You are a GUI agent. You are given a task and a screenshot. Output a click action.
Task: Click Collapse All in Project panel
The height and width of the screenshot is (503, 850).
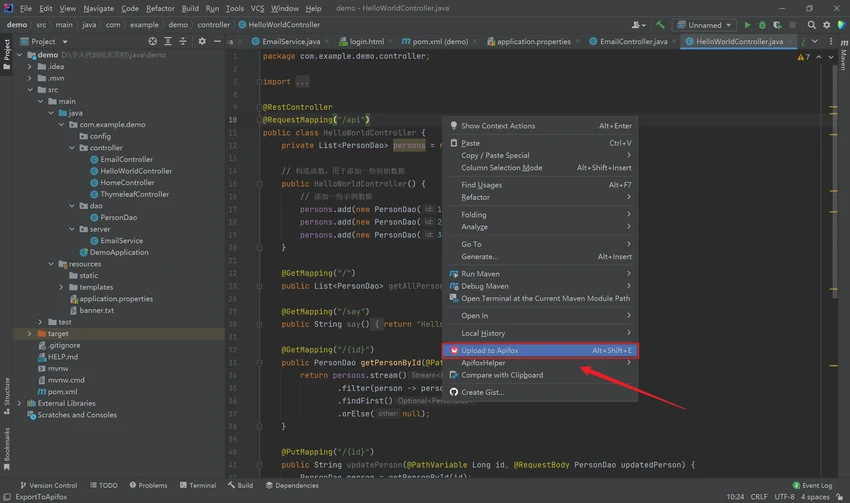coord(183,41)
